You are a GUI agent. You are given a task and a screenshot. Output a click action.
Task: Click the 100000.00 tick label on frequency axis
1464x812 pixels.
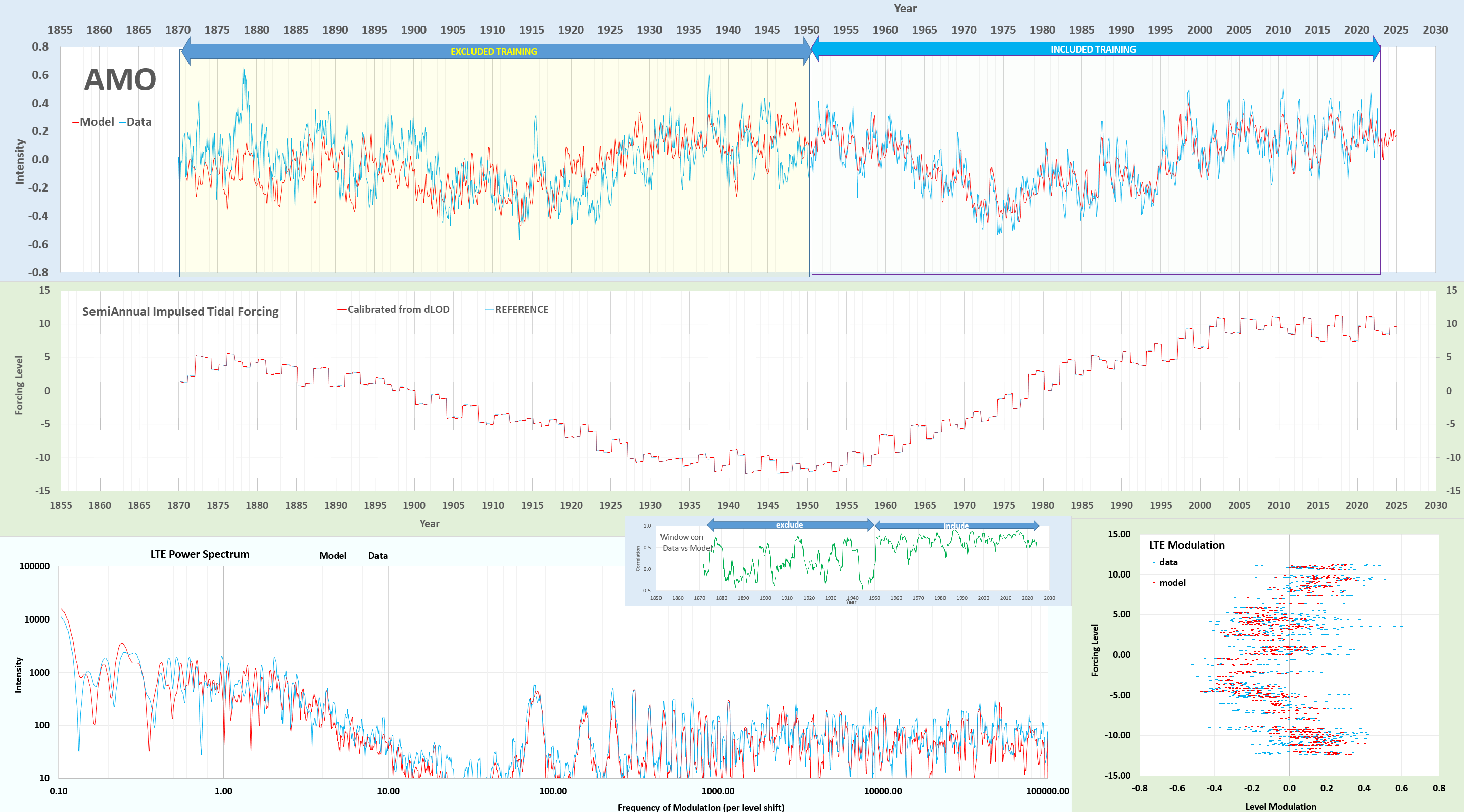[x=1048, y=791]
